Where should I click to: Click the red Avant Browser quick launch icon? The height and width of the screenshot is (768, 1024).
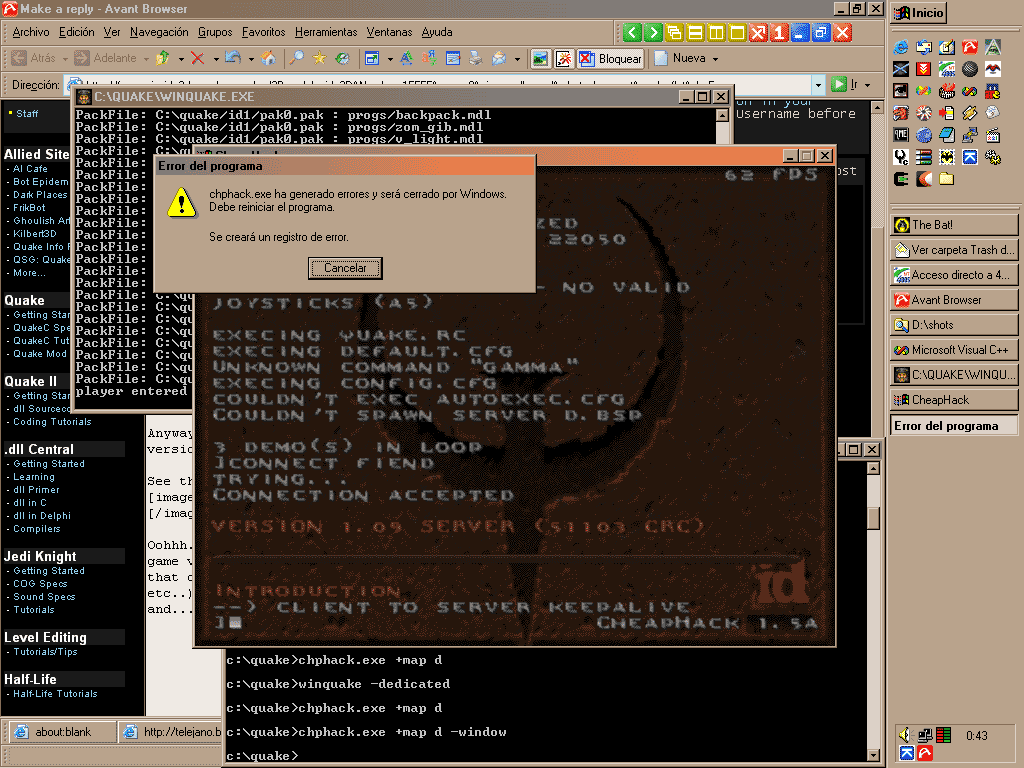click(x=970, y=47)
